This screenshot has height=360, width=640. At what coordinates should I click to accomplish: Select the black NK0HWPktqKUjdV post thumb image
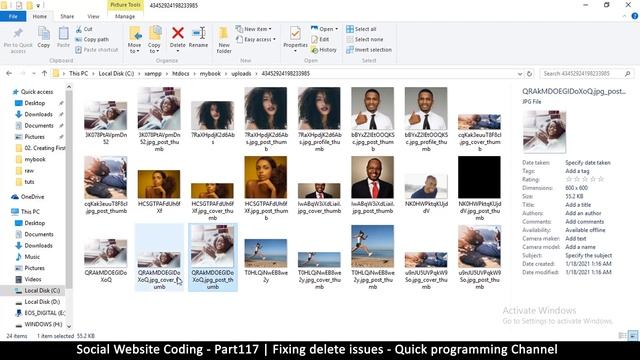pos(479,188)
